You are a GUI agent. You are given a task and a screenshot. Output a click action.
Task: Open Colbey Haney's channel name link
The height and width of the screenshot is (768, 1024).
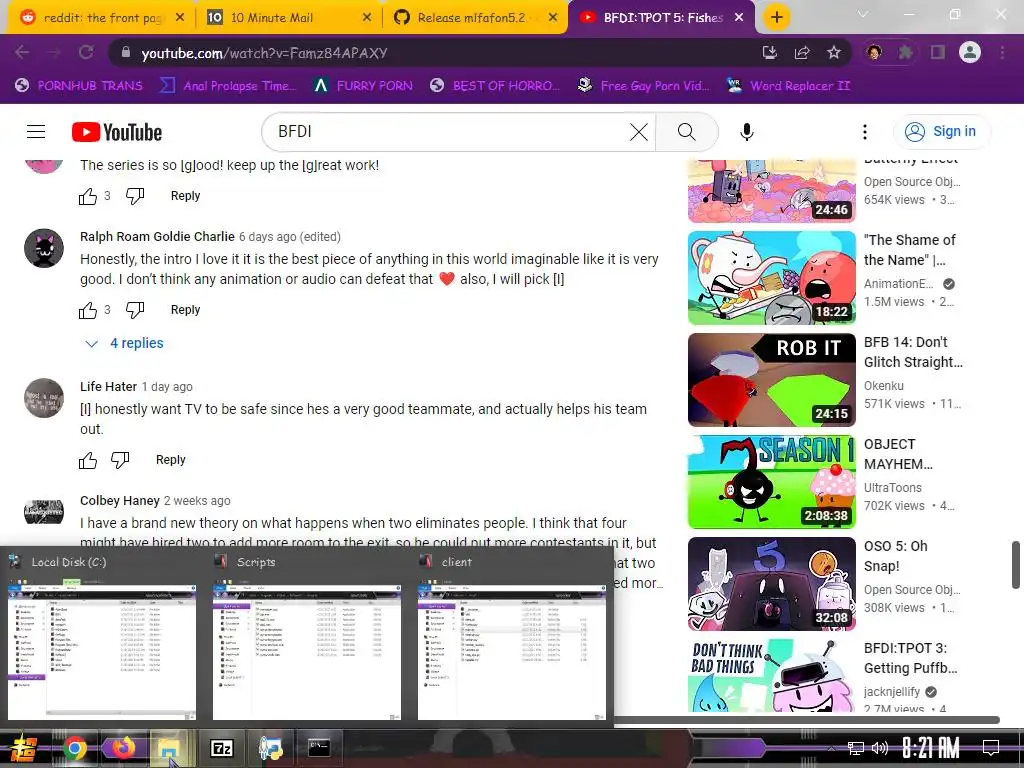120,501
